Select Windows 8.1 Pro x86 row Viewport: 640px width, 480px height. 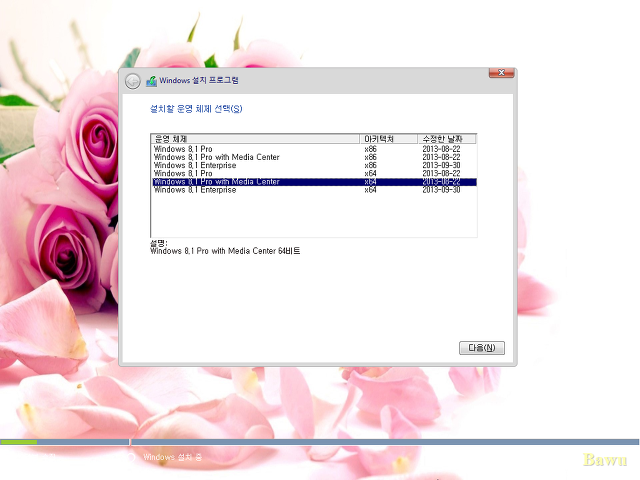point(314,149)
